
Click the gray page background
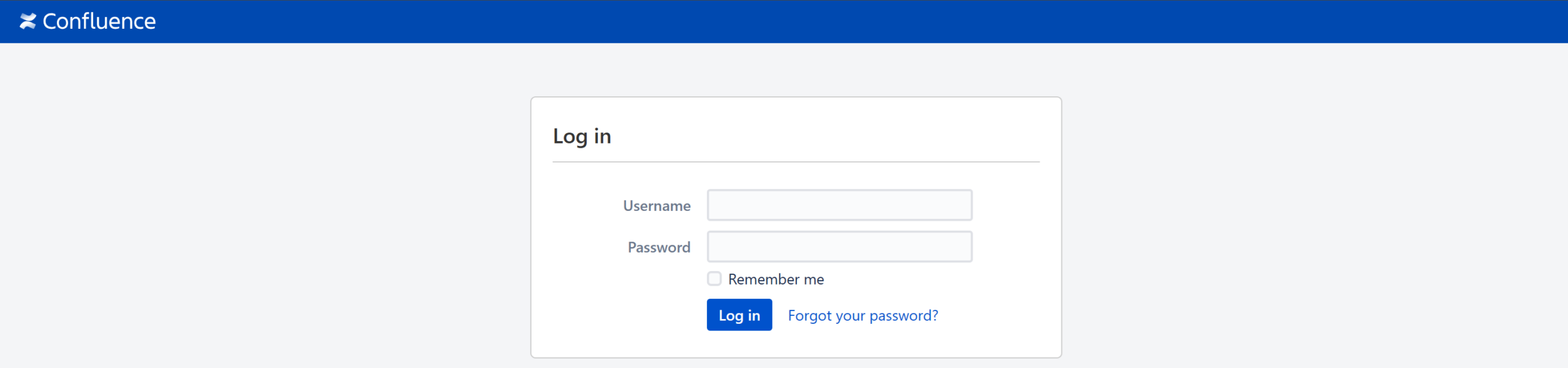245,215
